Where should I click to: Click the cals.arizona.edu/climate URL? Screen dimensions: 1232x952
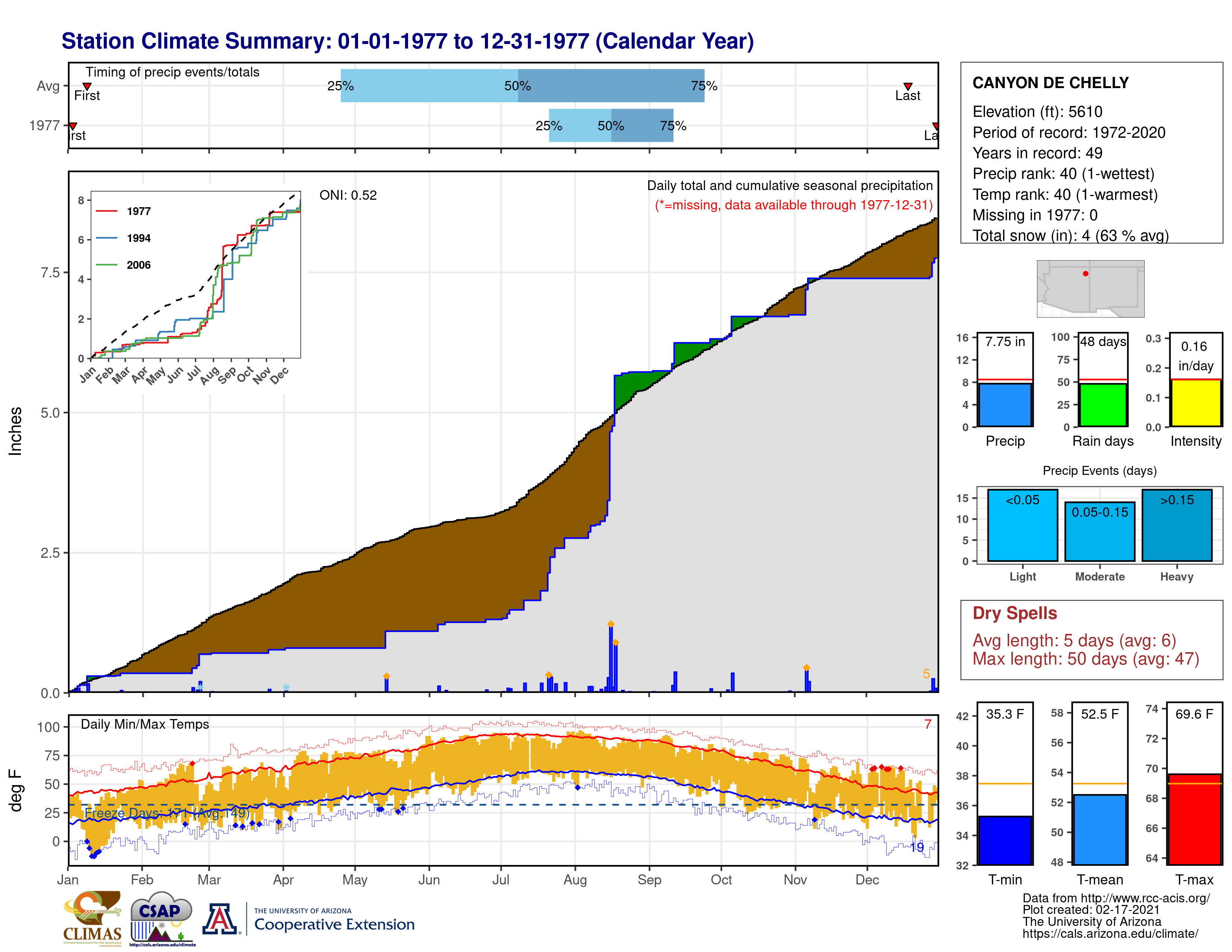click(1110, 934)
